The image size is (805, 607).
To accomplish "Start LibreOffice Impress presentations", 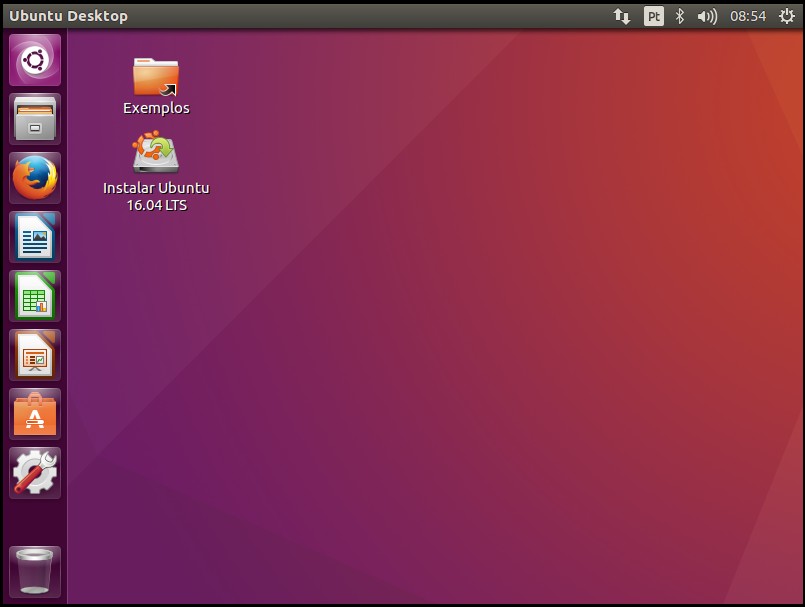I will [34, 355].
